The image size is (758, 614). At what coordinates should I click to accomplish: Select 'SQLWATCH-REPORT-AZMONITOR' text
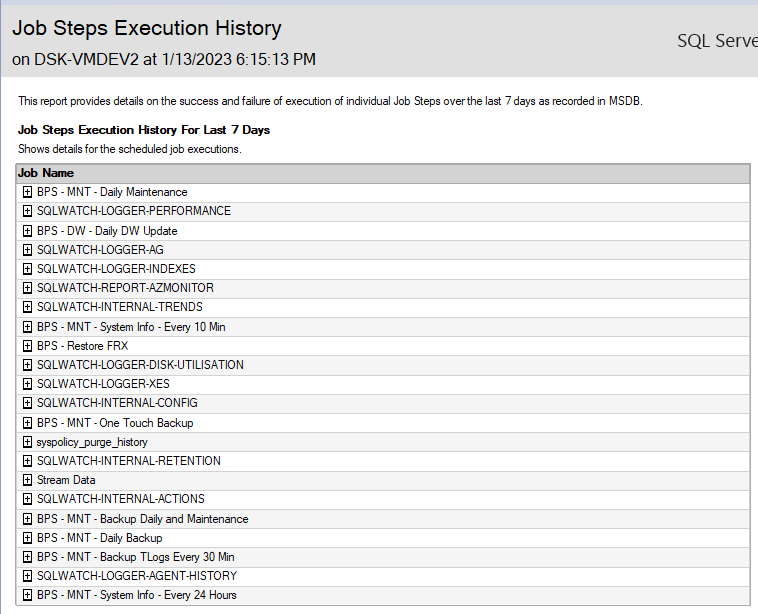125,288
